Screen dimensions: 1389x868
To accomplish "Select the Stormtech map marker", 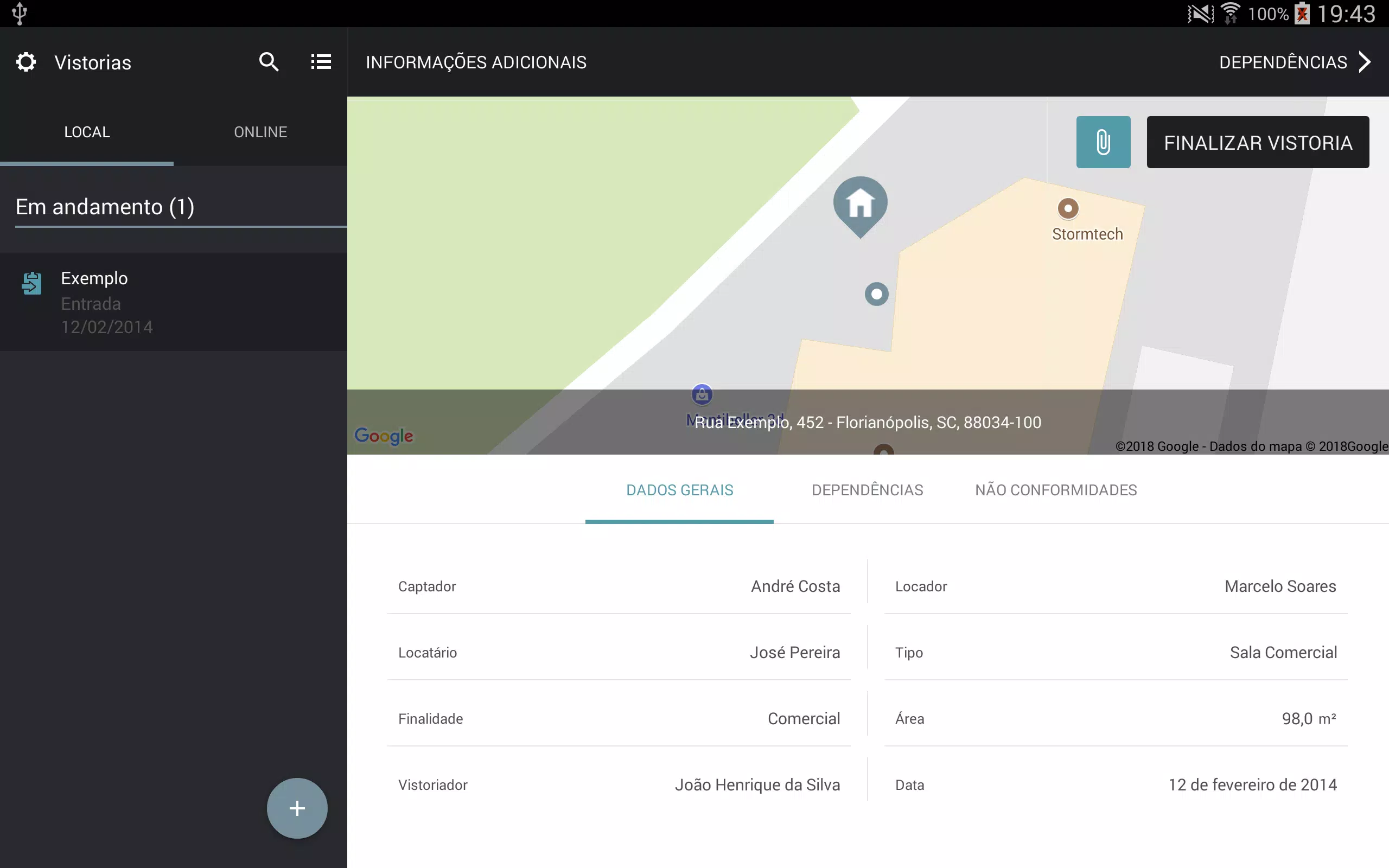I will coord(1068,208).
